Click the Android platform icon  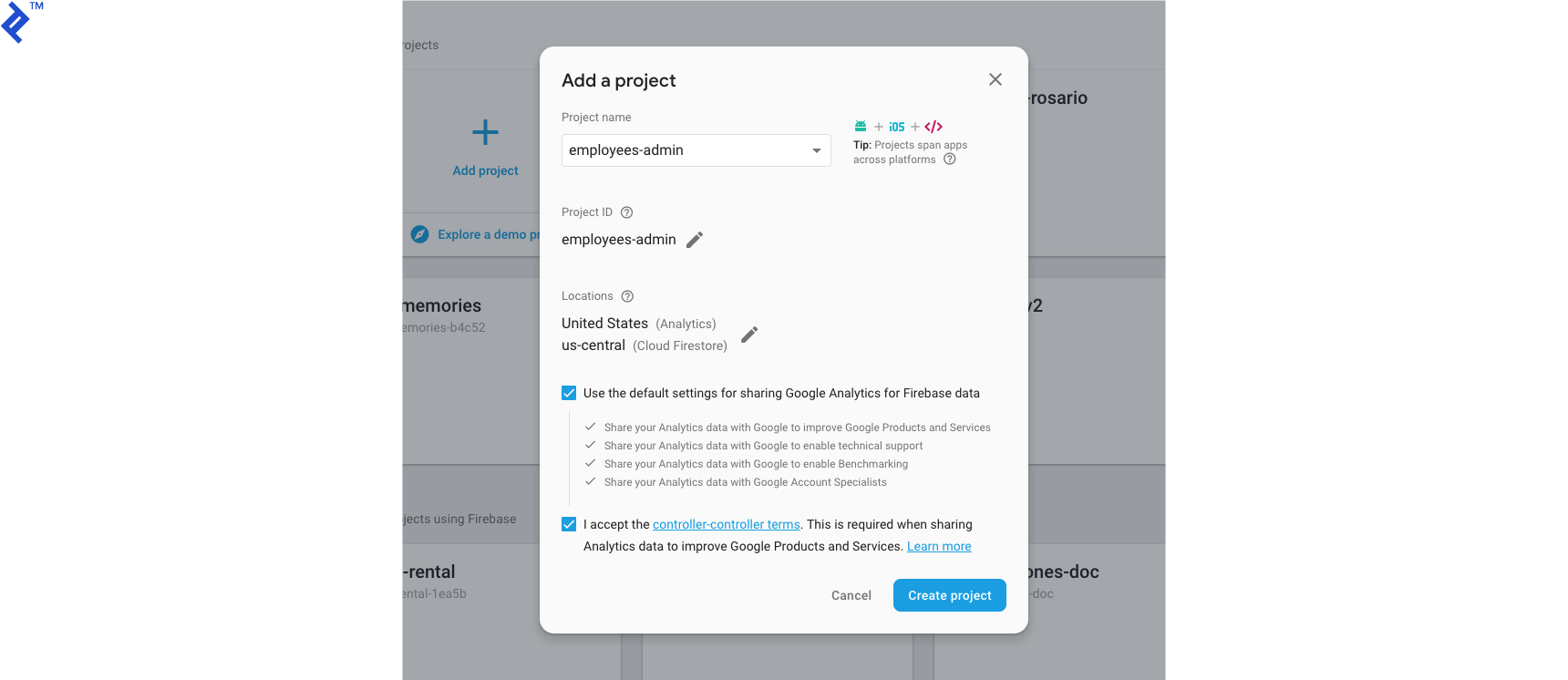coord(861,126)
